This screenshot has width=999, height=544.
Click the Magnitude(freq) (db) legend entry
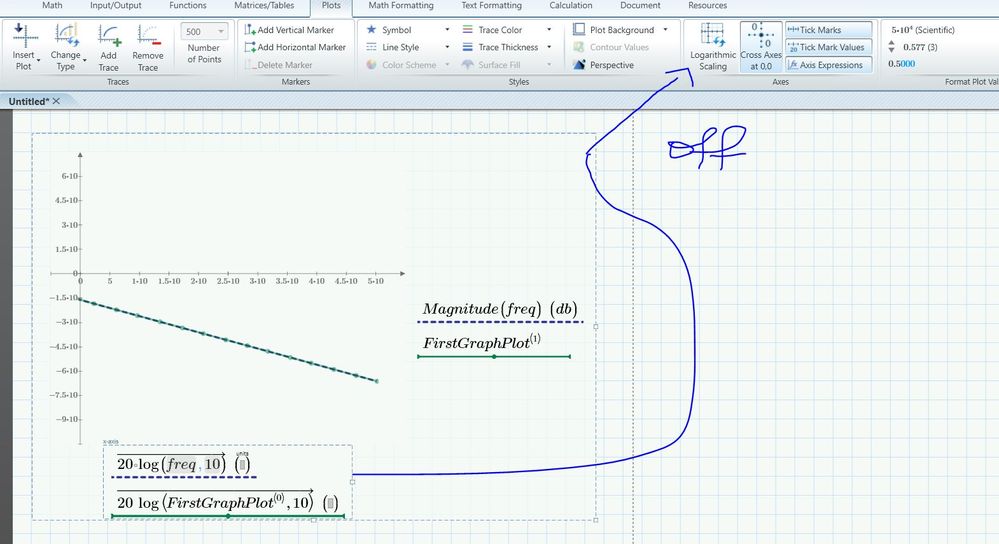(500, 310)
